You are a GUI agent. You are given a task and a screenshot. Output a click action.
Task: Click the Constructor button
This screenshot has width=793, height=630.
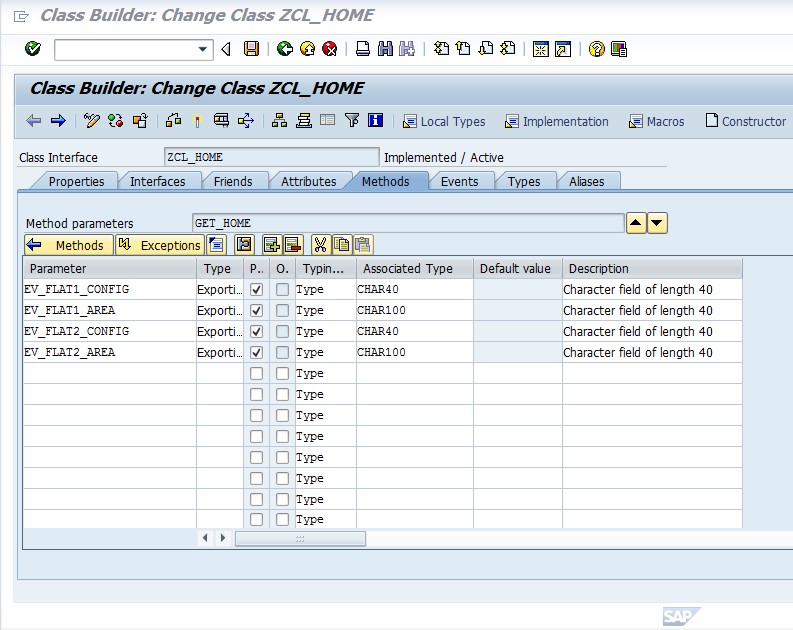(x=746, y=121)
